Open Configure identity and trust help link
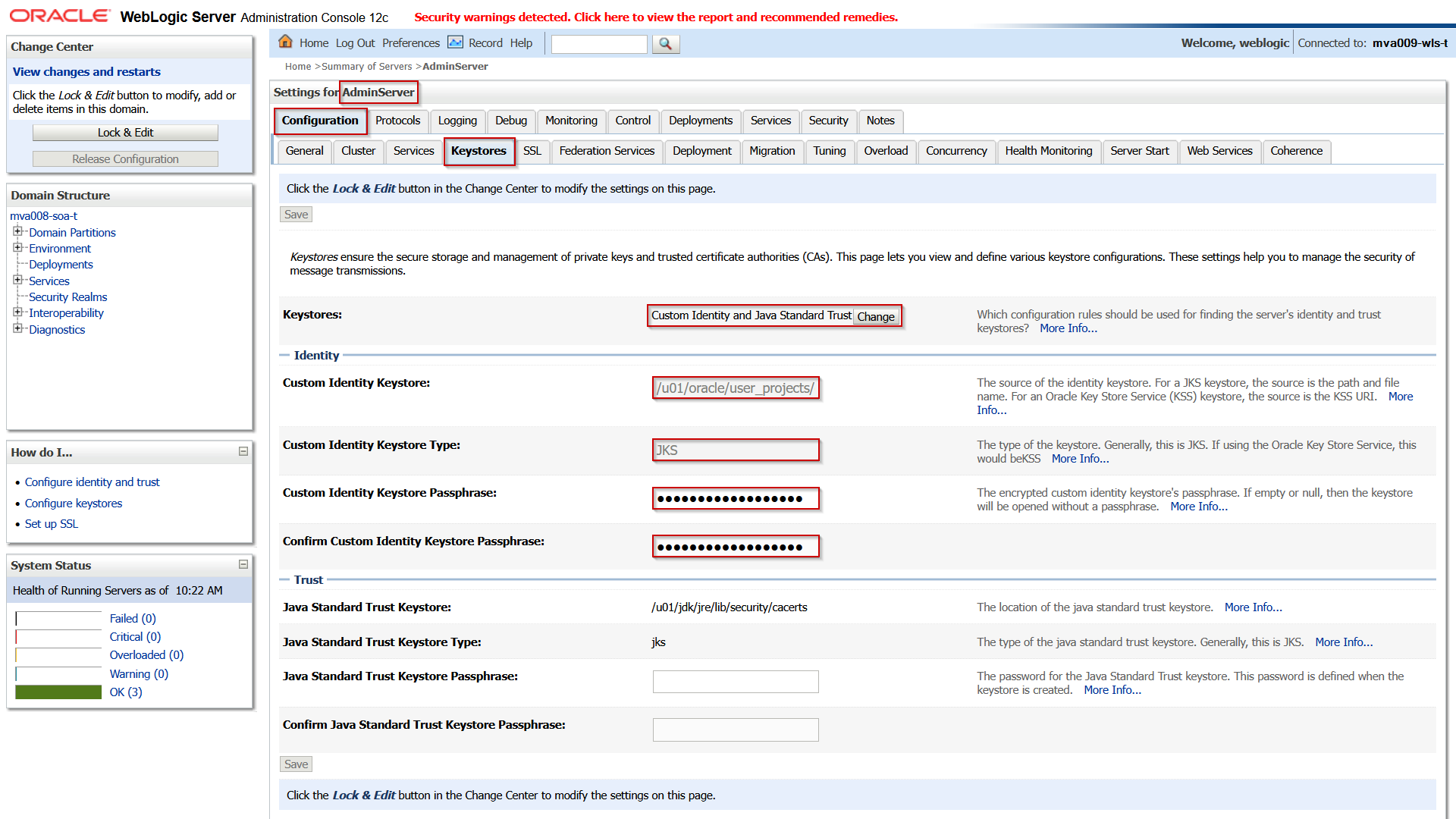 [x=92, y=482]
